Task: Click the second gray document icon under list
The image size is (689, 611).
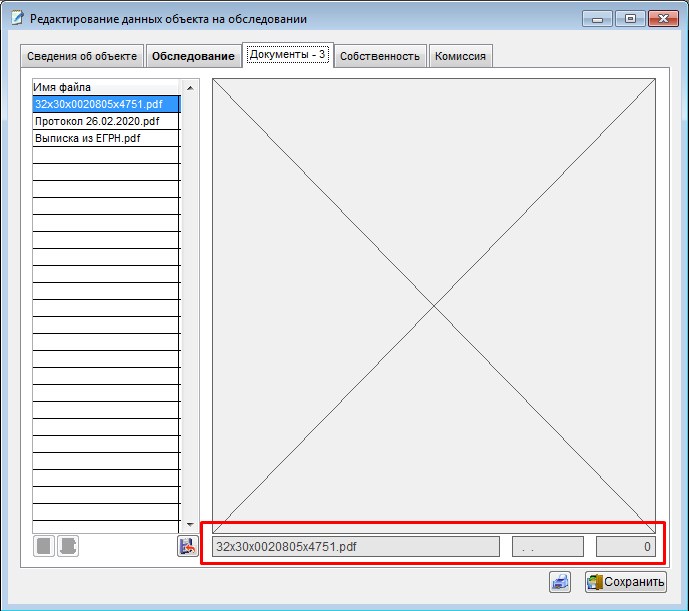Action: pos(68,546)
